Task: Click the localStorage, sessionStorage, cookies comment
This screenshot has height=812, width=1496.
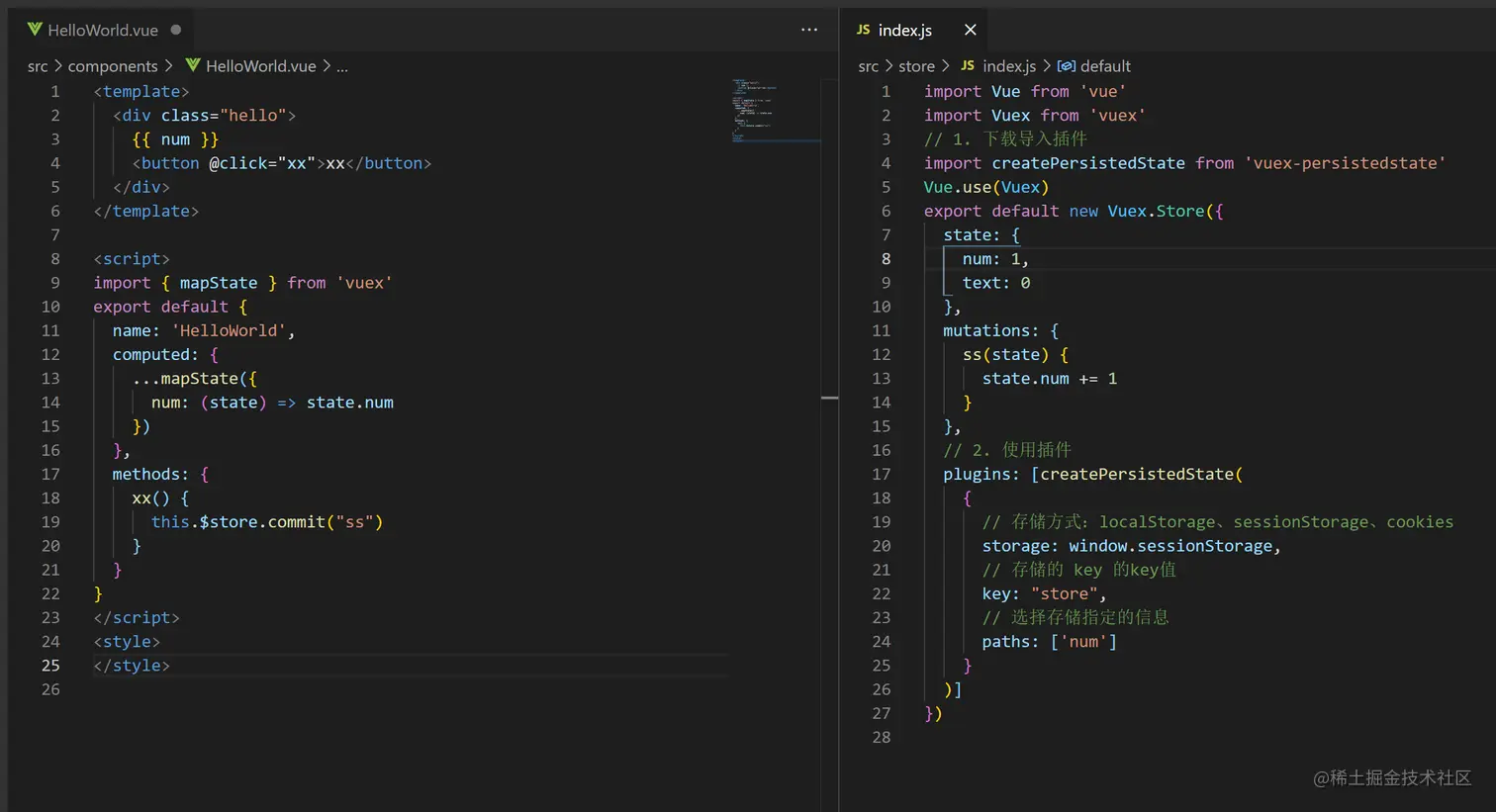Action: [1218, 522]
